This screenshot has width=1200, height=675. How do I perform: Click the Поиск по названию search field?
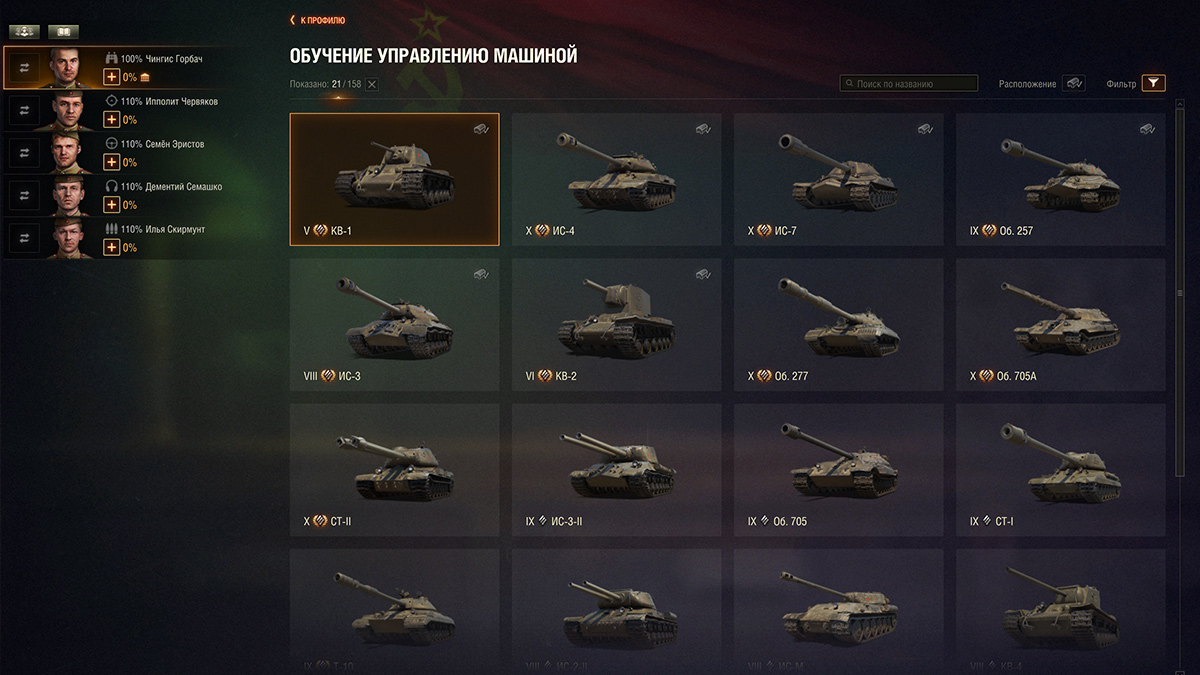coord(909,84)
